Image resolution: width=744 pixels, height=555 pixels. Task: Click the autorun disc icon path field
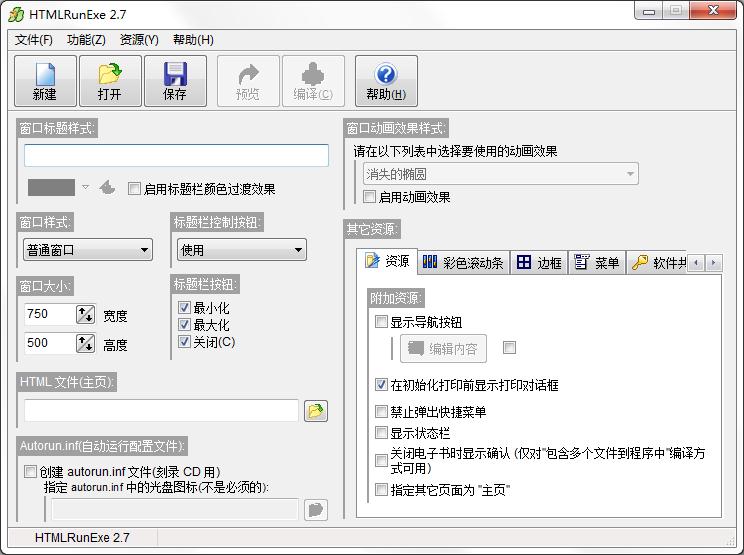tap(175, 510)
